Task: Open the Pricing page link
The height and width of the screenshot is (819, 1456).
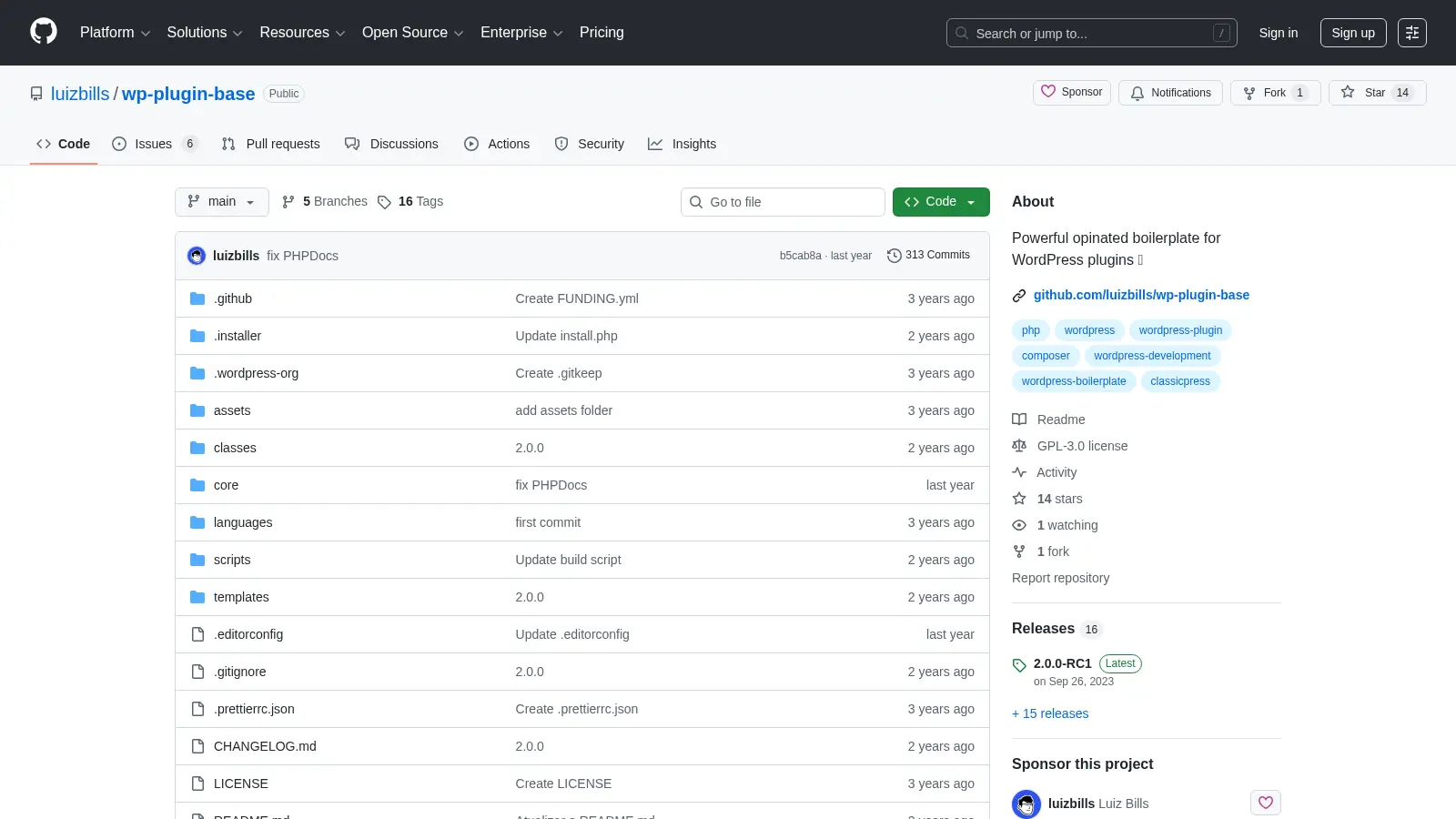Action: 602,33
